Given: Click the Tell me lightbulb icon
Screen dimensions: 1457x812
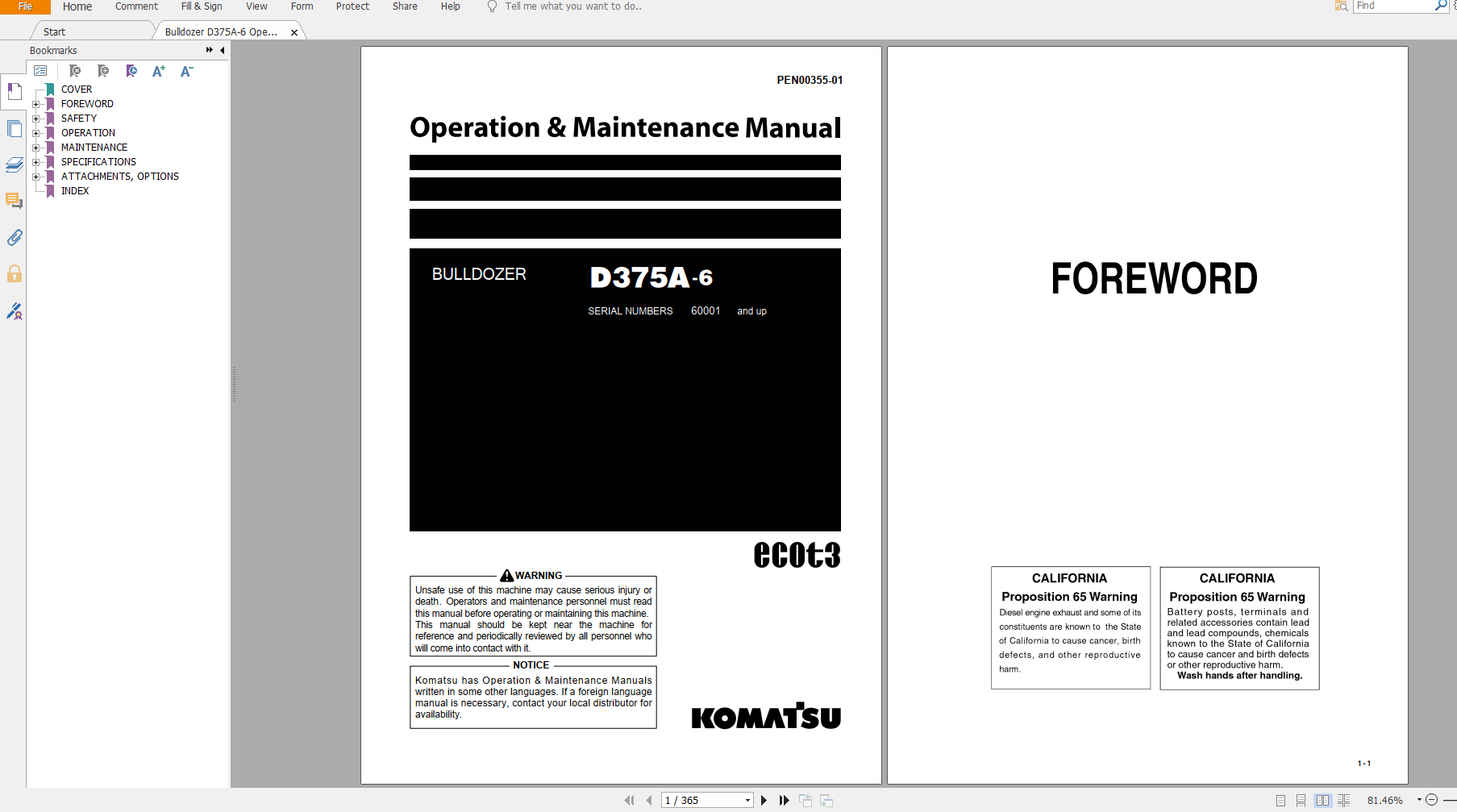Looking at the screenshot, I should pos(492,6).
